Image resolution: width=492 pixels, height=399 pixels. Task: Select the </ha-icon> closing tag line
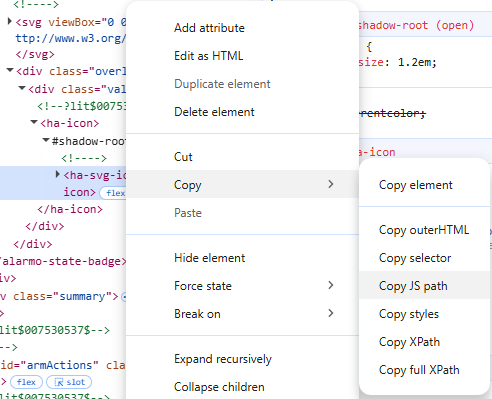pyautogui.click(x=70, y=209)
